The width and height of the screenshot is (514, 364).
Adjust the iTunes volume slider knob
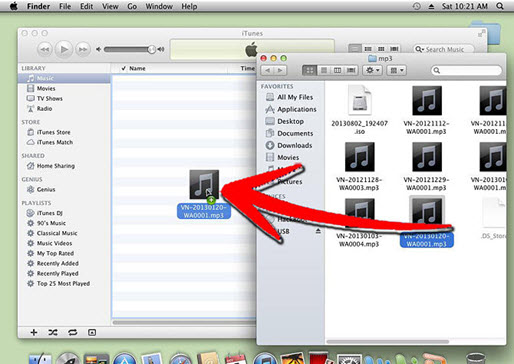click(x=152, y=49)
